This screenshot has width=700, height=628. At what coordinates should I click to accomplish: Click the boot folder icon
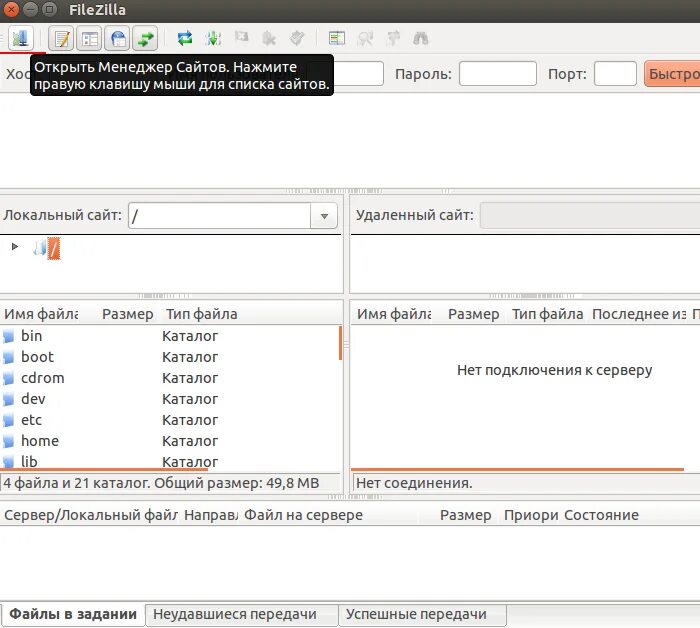pos(8,357)
